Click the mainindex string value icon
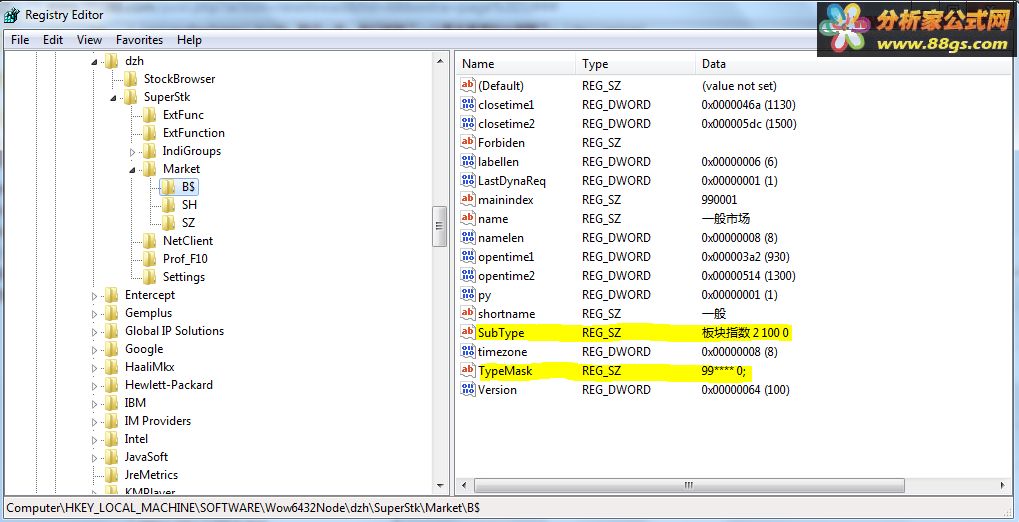 [467, 199]
